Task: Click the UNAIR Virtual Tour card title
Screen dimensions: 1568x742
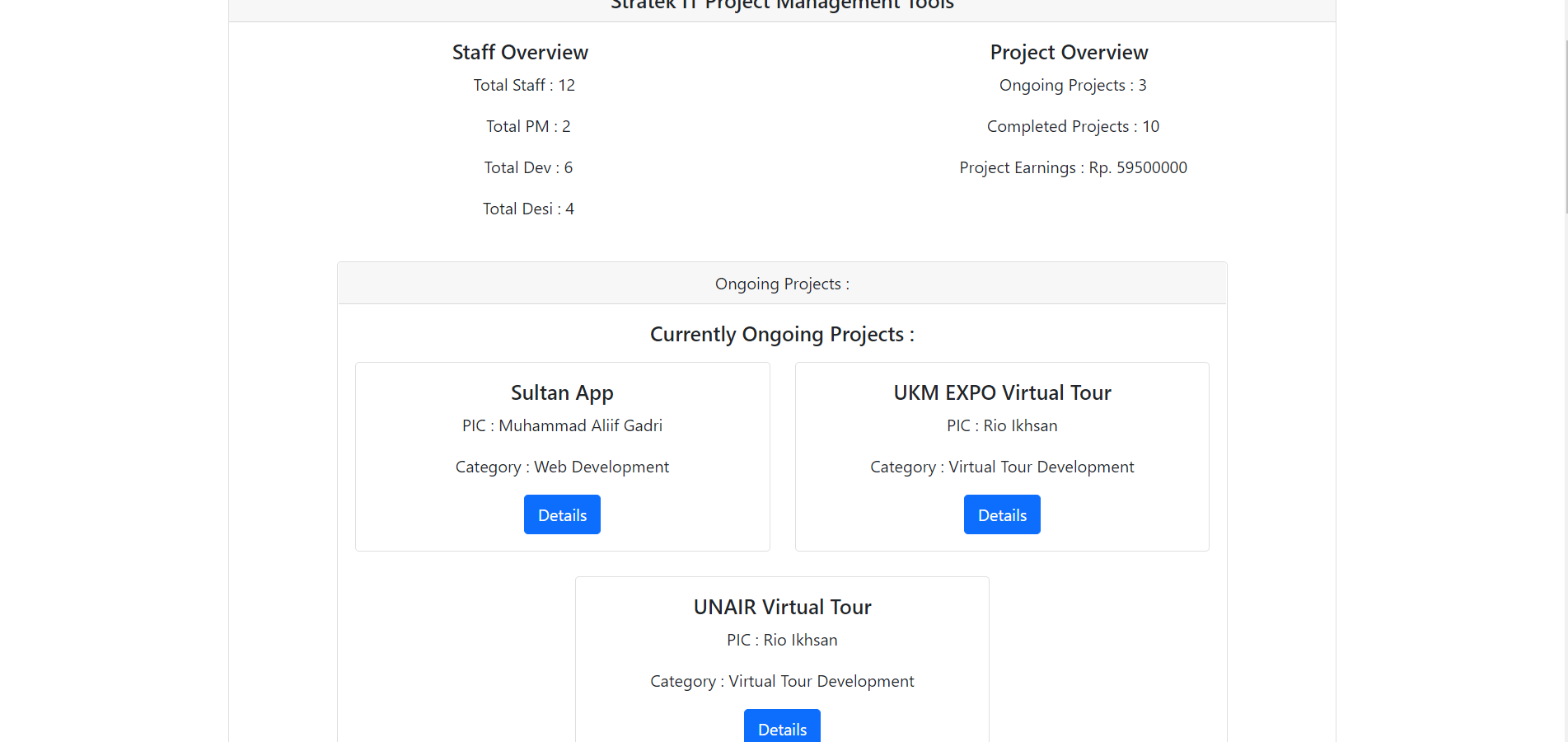Action: [782, 607]
